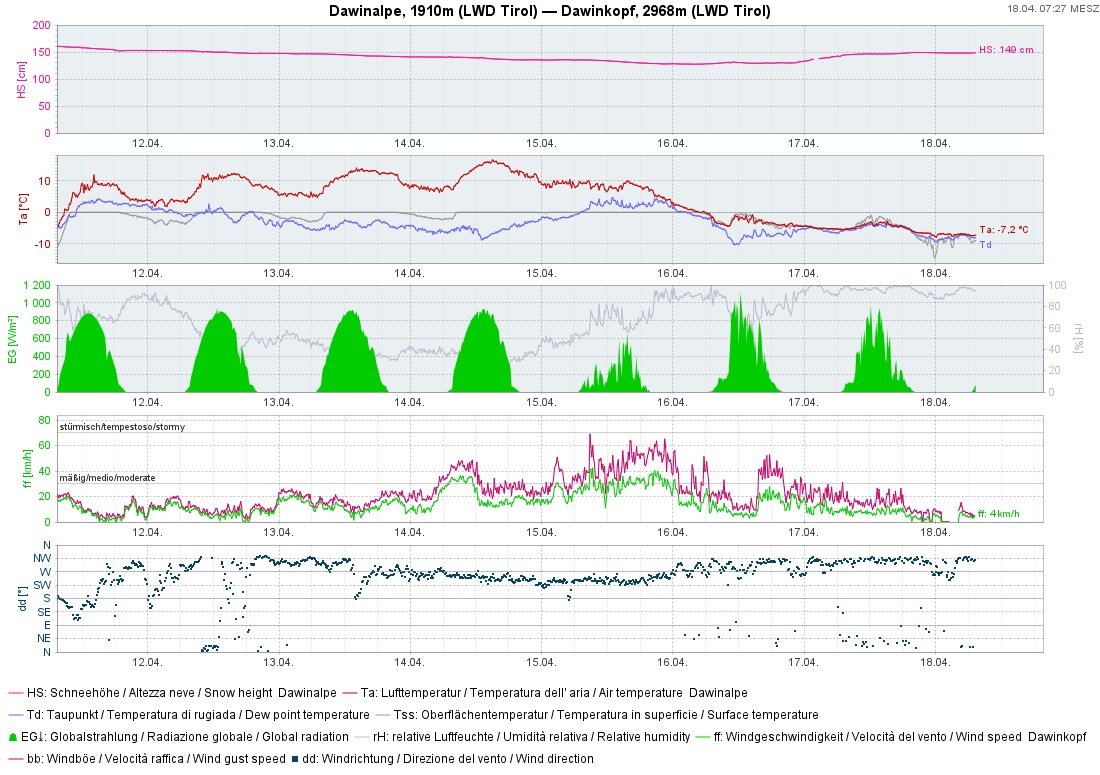The image size is (1100, 775).
Task: Click the 'stürmisch/tempestoso/stormy' threshold label
Action: [122, 427]
